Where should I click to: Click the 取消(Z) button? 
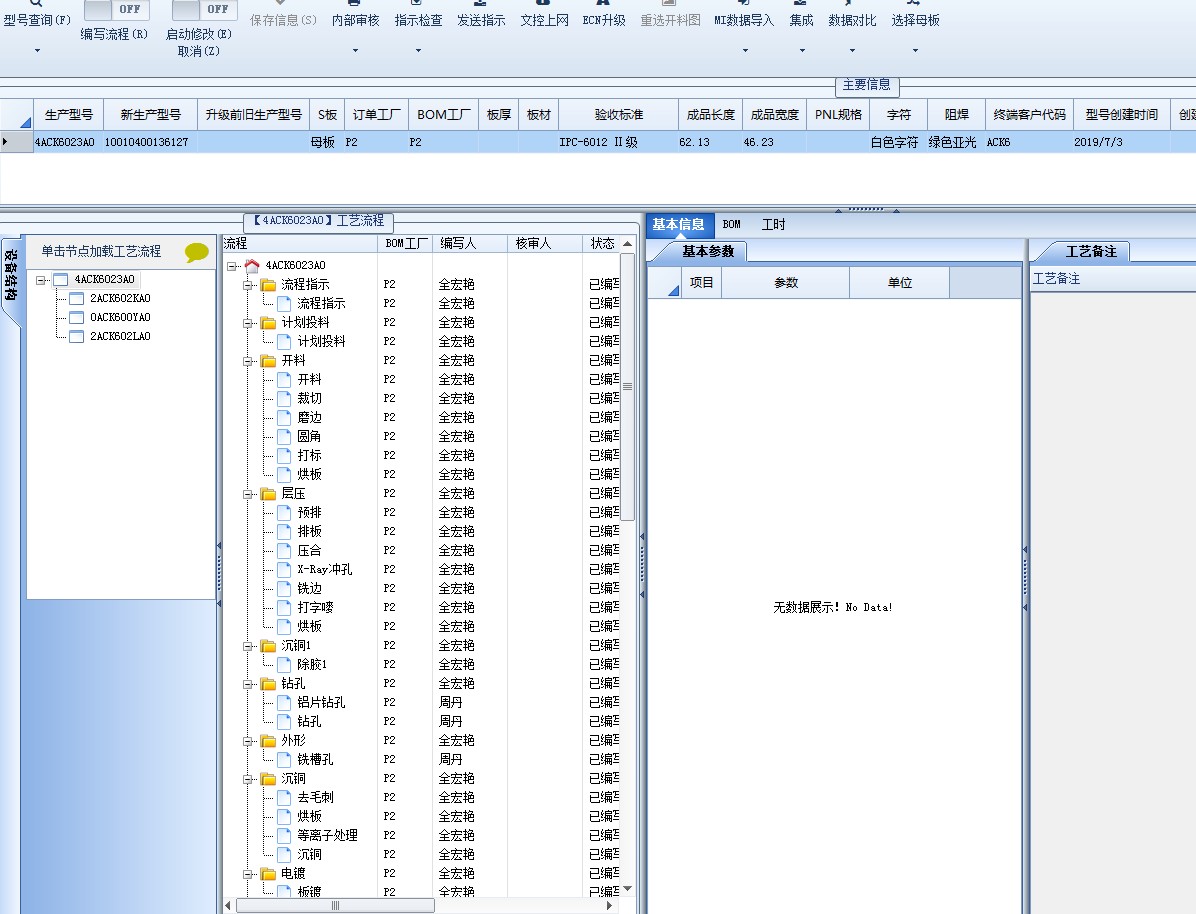click(x=198, y=51)
